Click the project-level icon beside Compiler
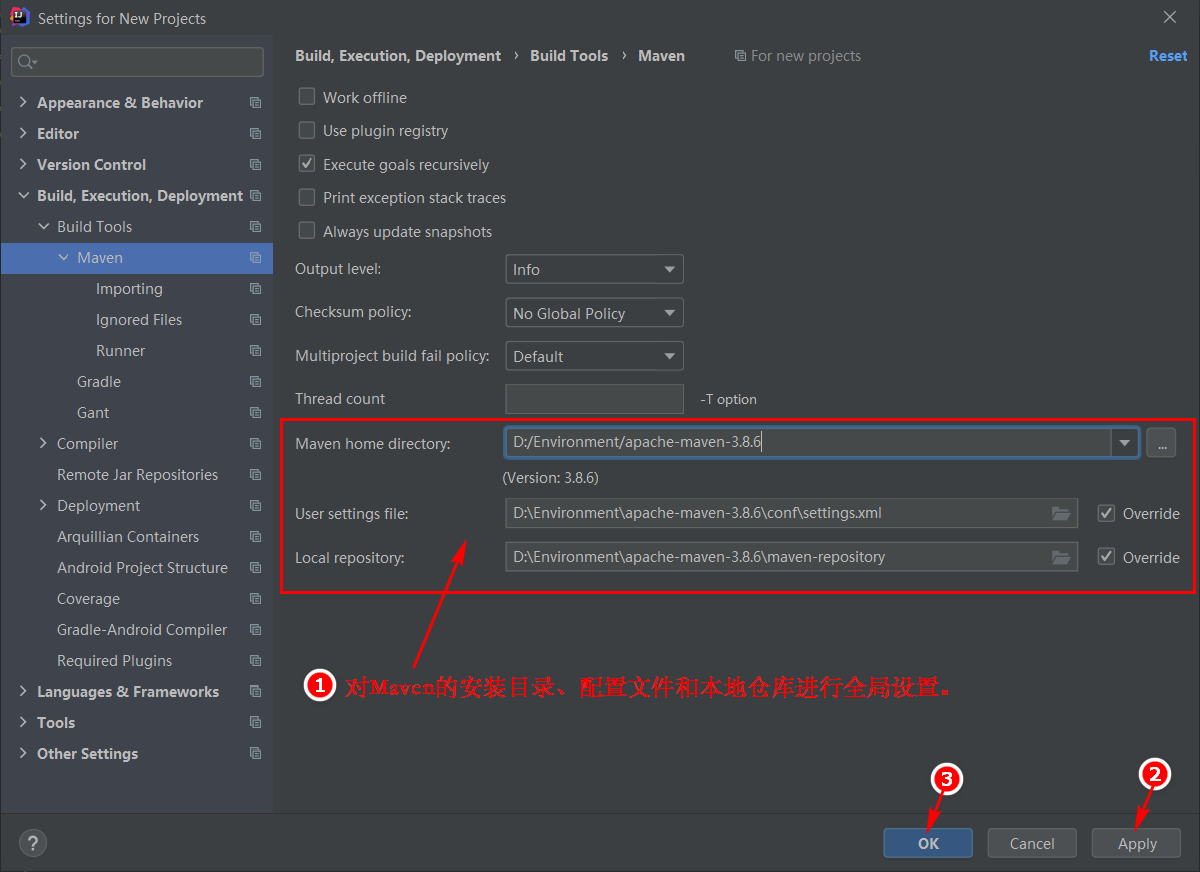This screenshot has width=1200, height=872. pyautogui.click(x=255, y=444)
